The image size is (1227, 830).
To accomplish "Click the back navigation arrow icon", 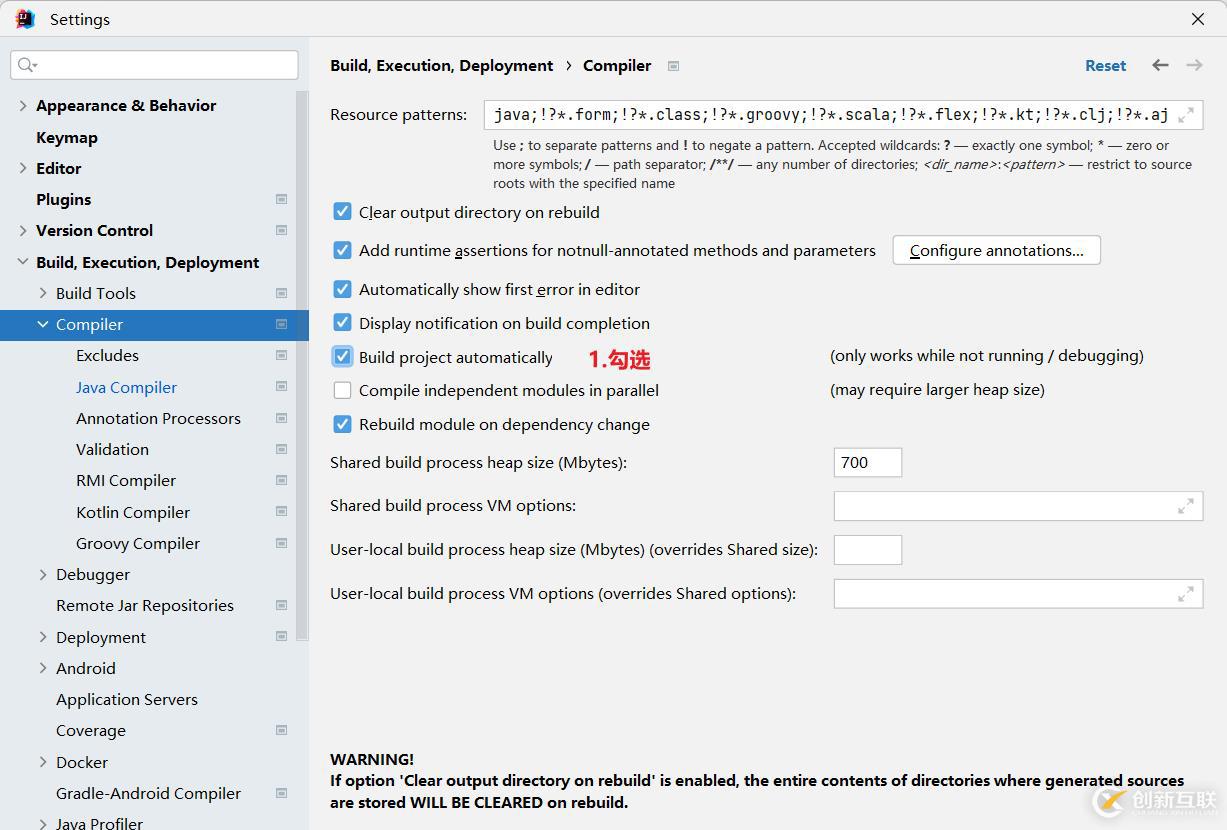I will 1160,65.
